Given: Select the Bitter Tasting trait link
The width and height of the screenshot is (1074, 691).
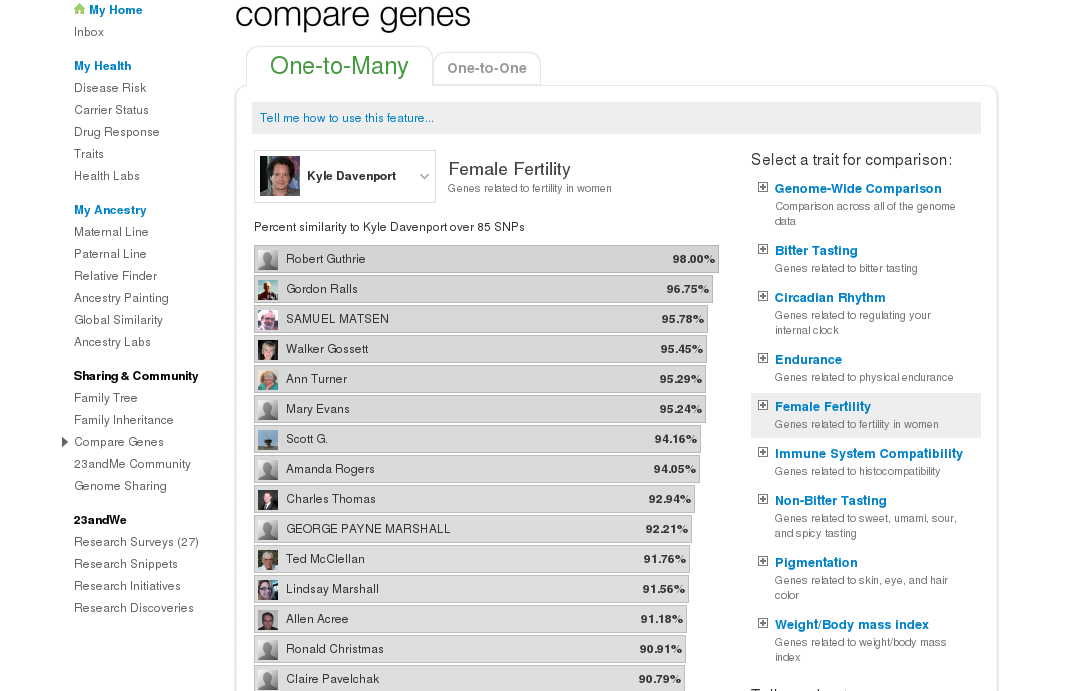Looking at the screenshot, I should click(x=816, y=251).
